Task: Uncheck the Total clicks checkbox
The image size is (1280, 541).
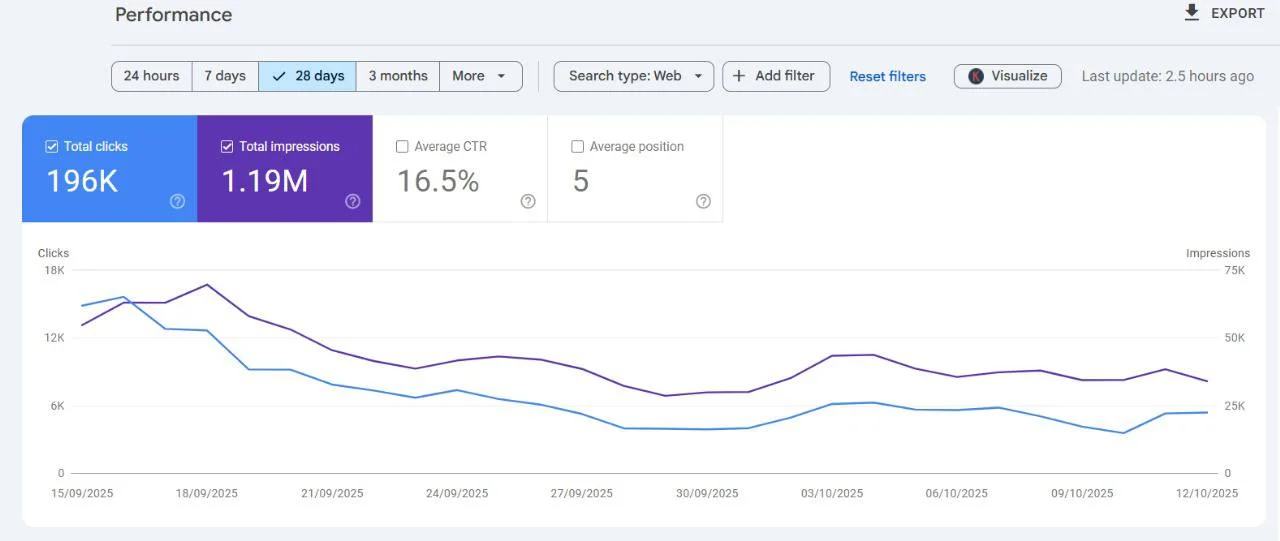Action: click(x=52, y=146)
